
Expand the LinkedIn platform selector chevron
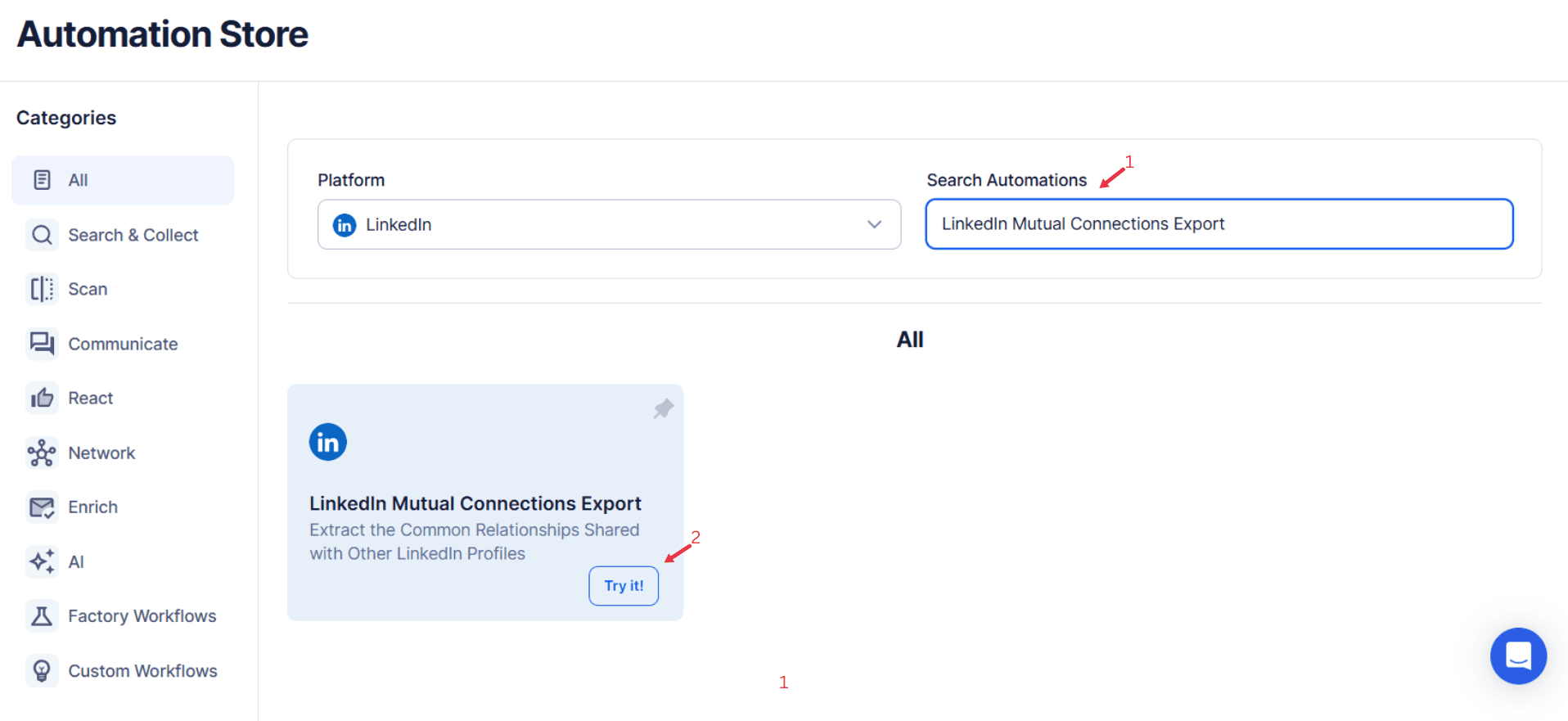(x=874, y=224)
